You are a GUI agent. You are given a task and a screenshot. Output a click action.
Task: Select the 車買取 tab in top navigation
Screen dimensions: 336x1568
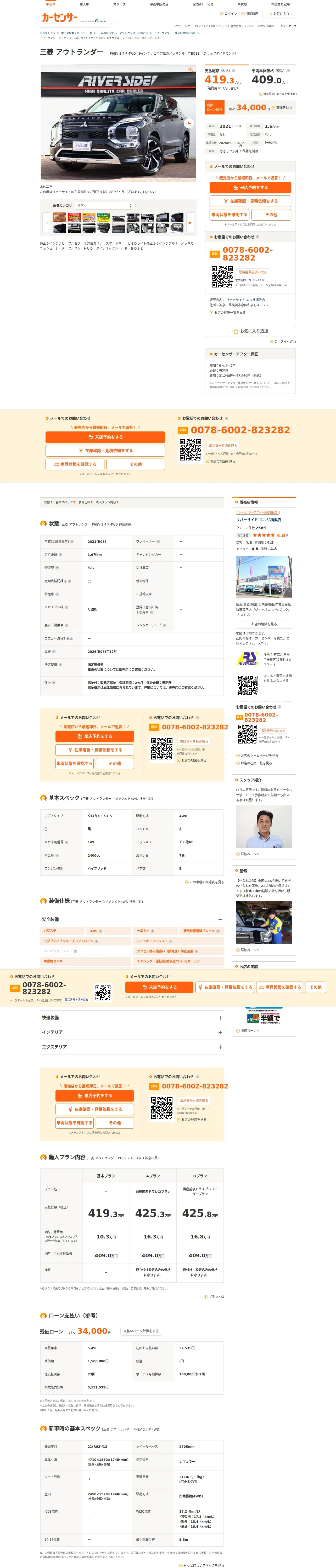242,4
